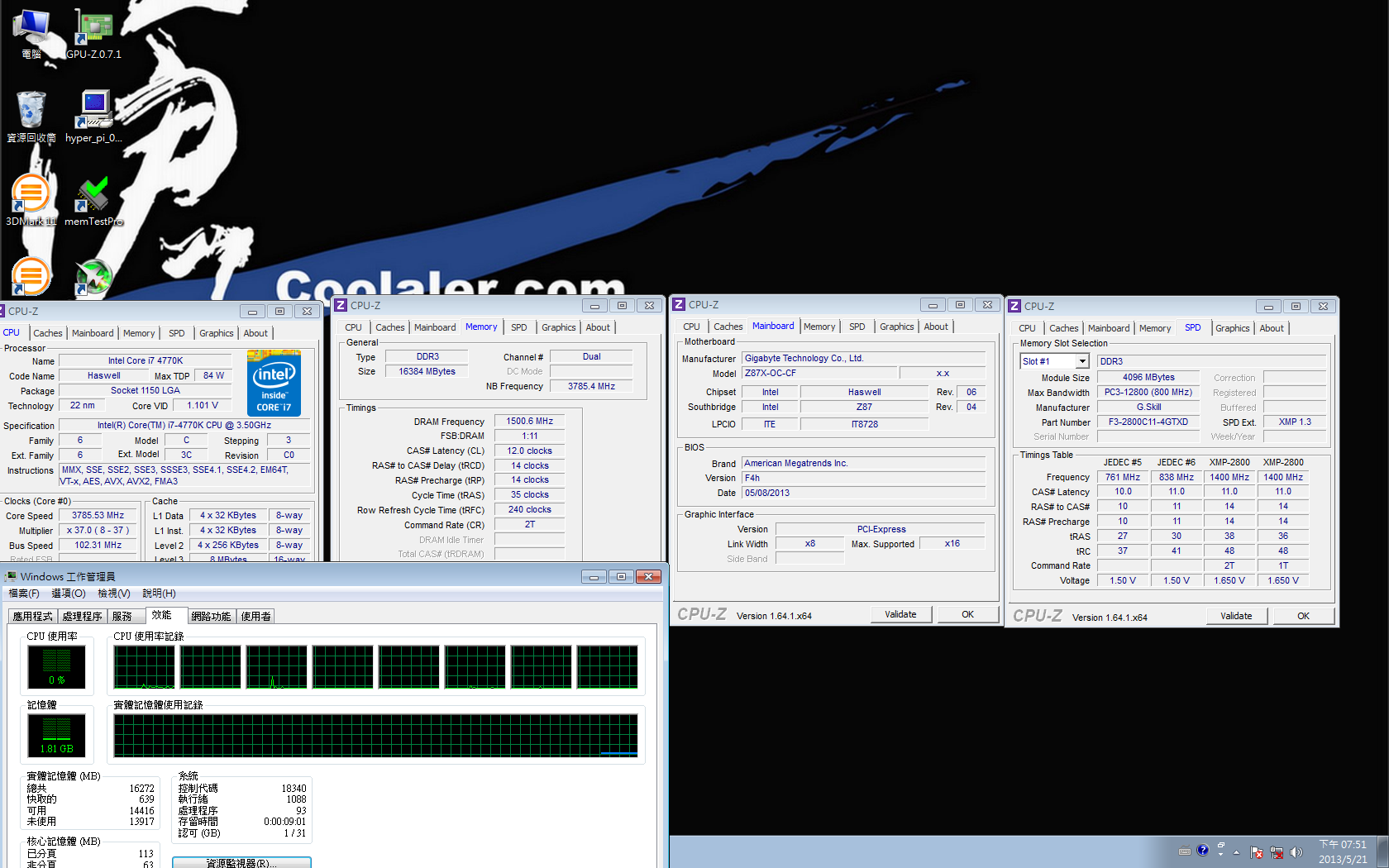Click the Max Bandwidth 'PC3-12800 (800 MHz)'
The image size is (1389, 868).
coord(1148,393)
